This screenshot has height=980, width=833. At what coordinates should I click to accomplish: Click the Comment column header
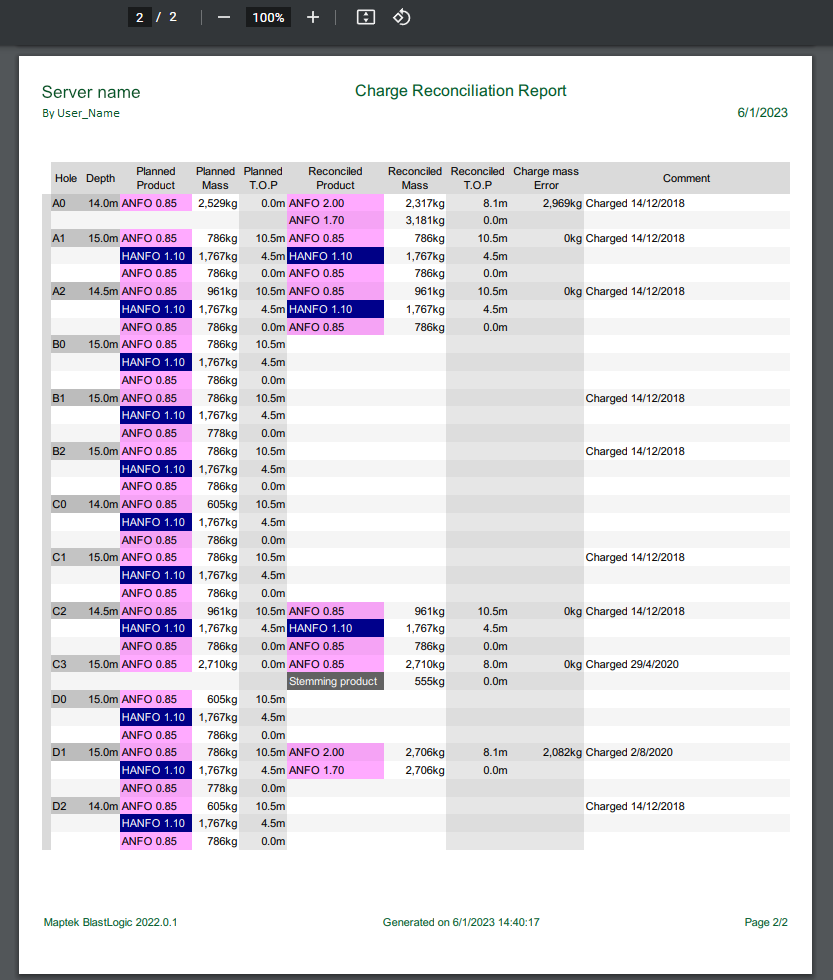(x=686, y=178)
